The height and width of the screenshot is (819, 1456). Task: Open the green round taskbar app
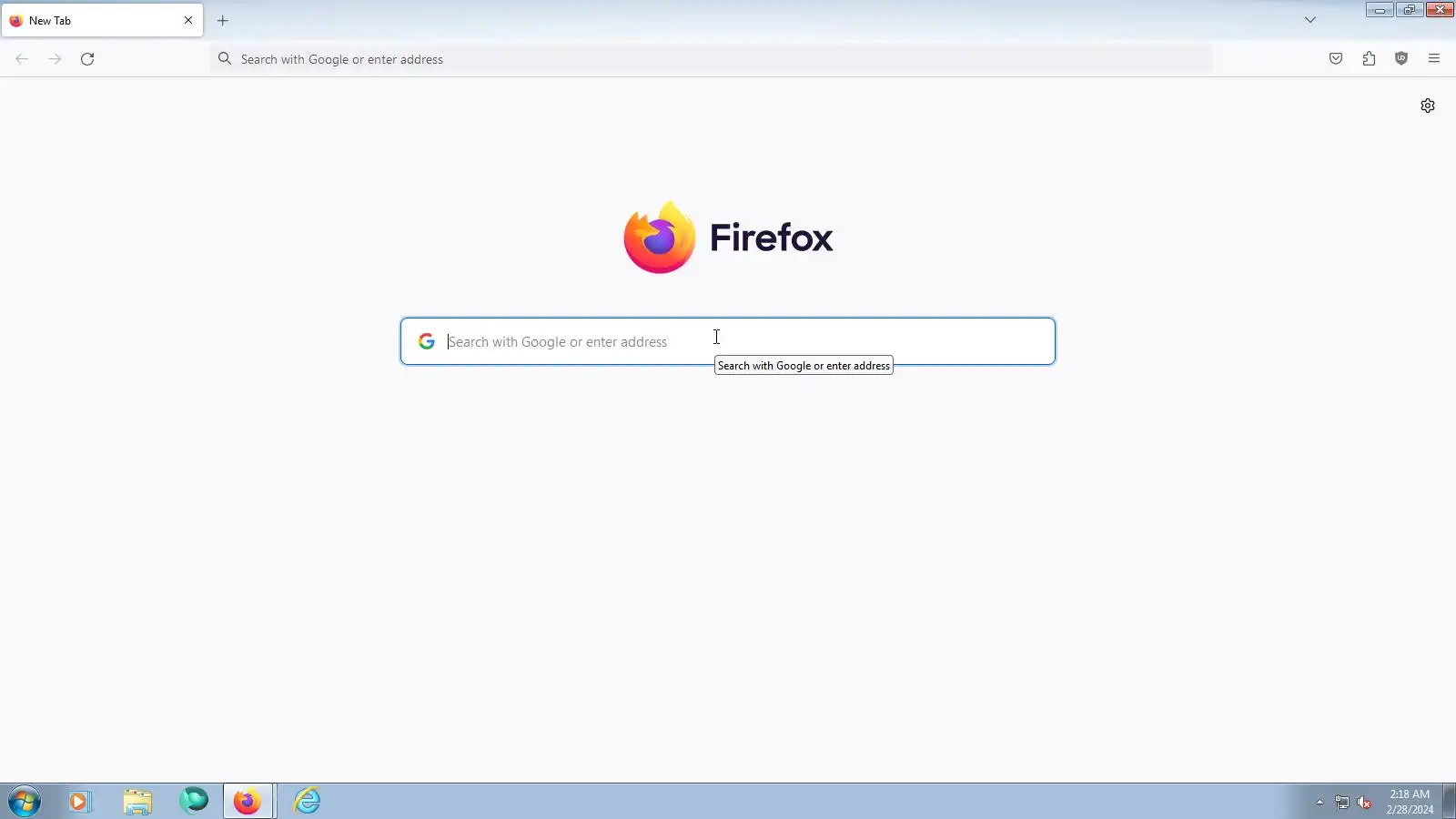coord(194,801)
